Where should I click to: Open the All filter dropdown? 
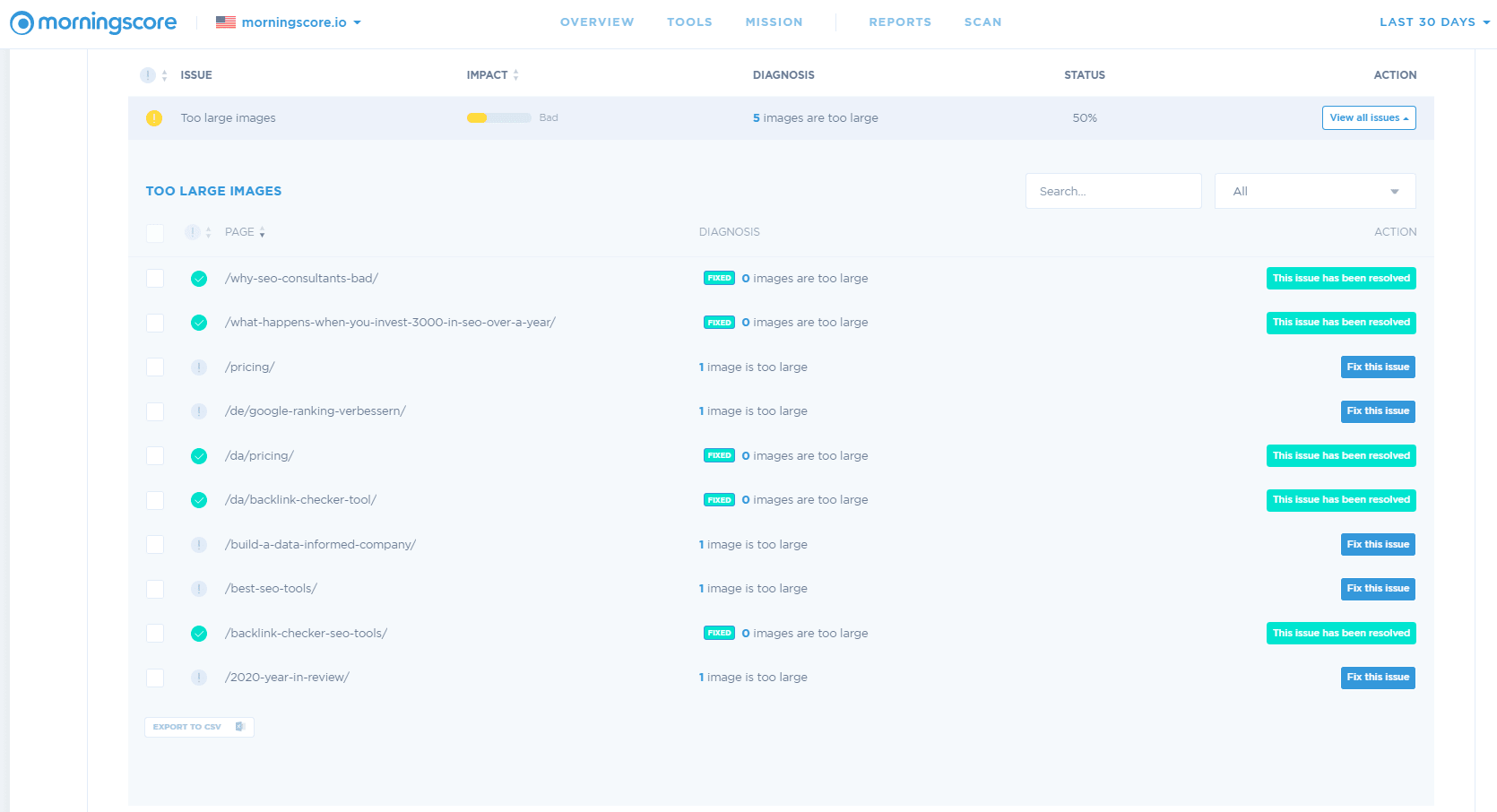point(1315,191)
